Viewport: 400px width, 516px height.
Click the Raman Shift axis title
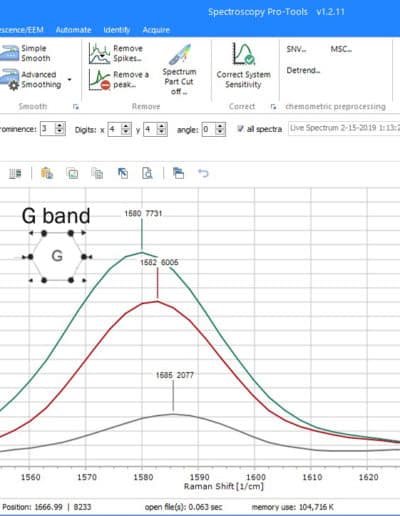click(x=224, y=486)
